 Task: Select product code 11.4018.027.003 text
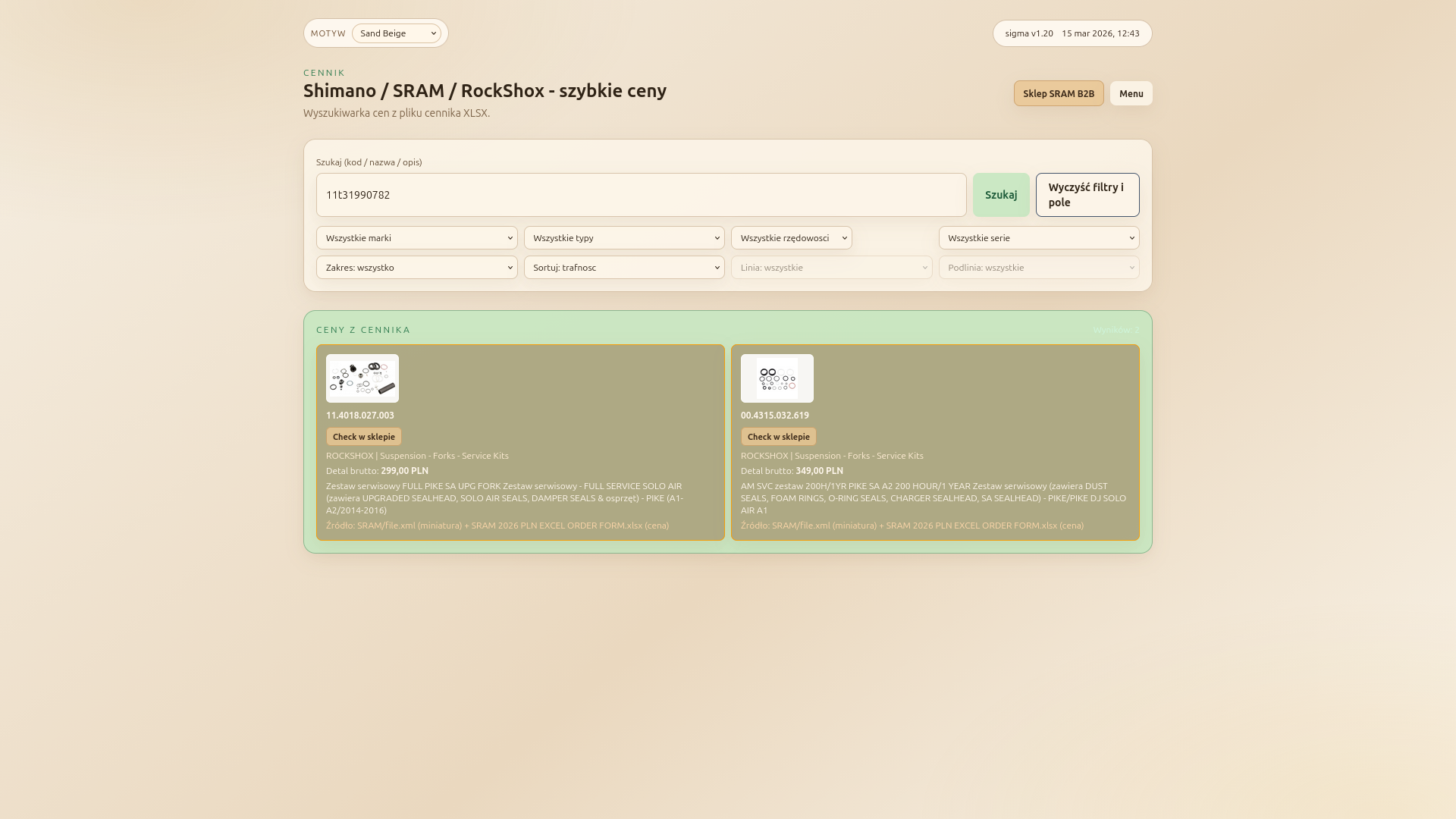pyautogui.click(x=360, y=416)
